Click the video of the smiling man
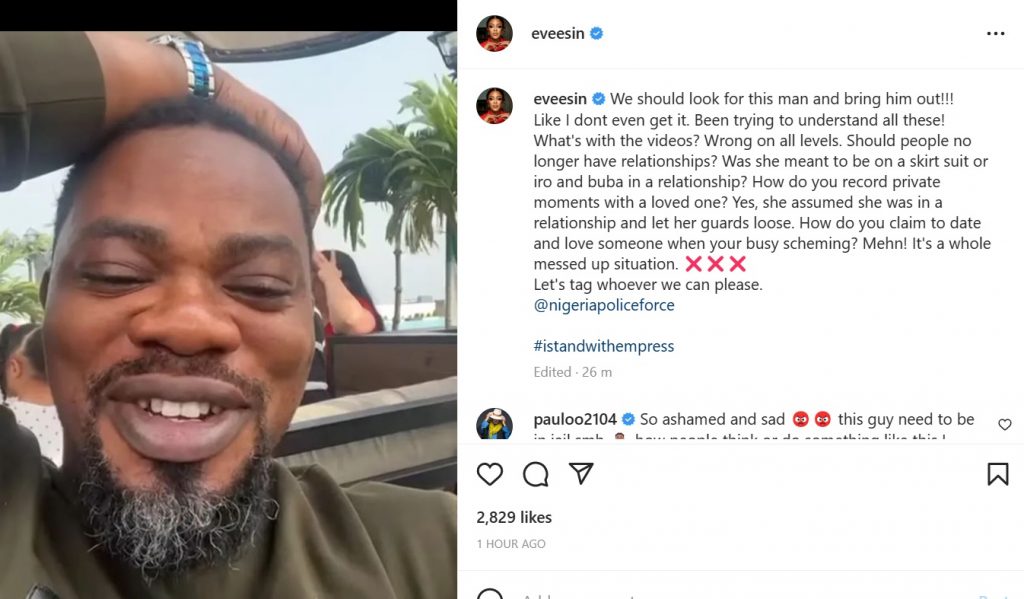Image resolution: width=1024 pixels, height=599 pixels. [x=229, y=315]
